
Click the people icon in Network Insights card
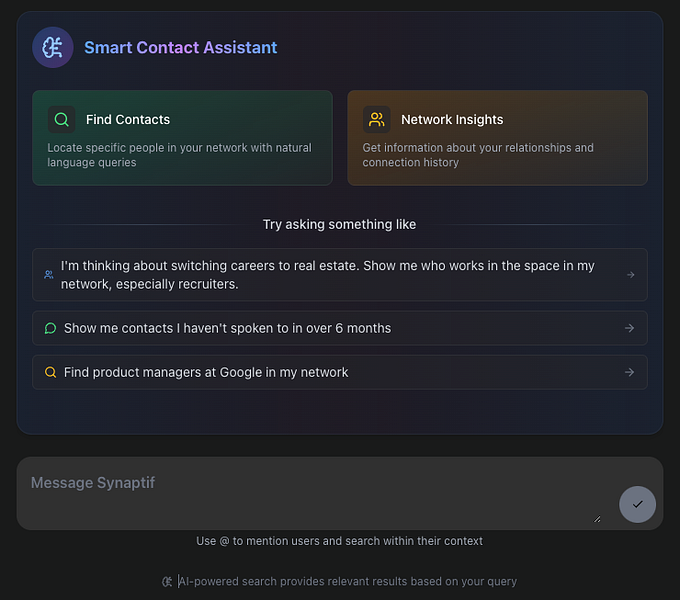[x=377, y=120]
